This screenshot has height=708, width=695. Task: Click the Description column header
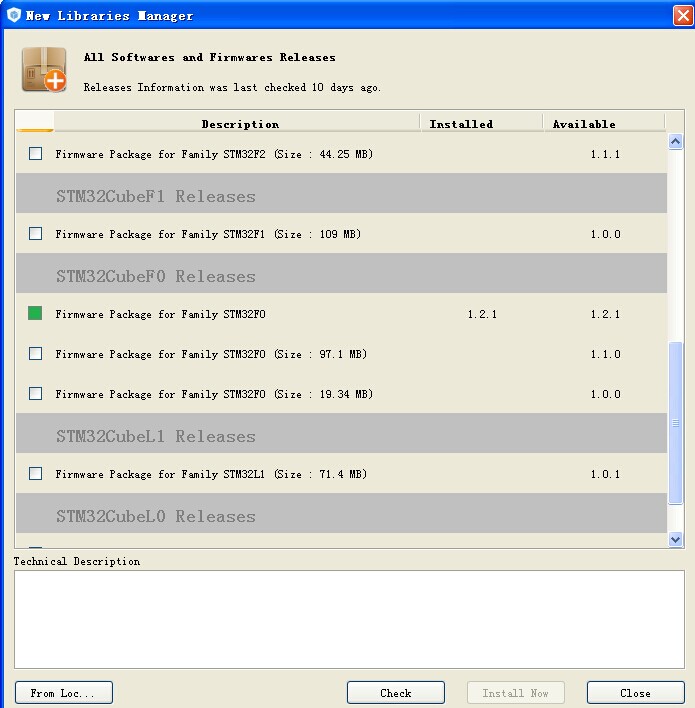(x=238, y=123)
